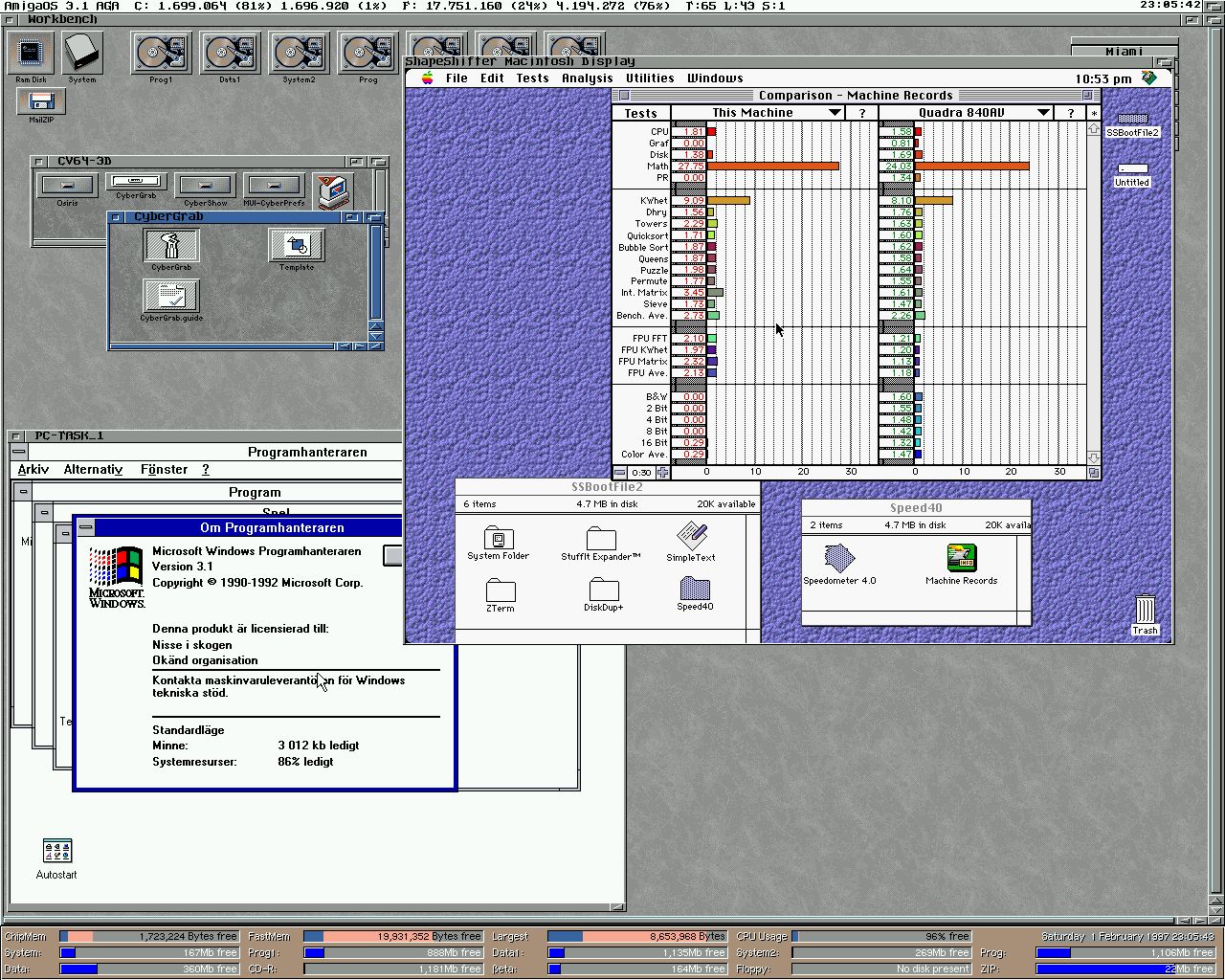The image size is (1225, 980).
Task: Open the Arkiv menu in Programhanteraren
Action: pos(33,470)
